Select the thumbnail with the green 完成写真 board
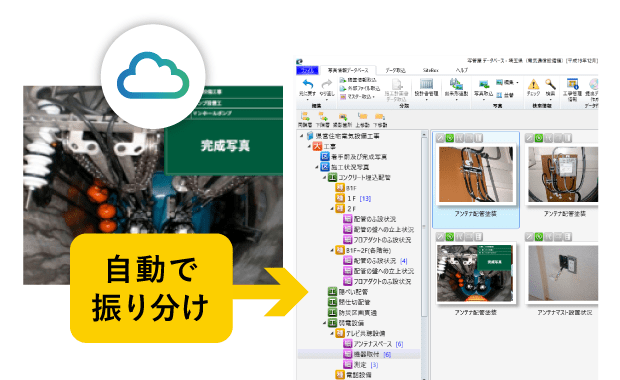The width and height of the screenshot is (620, 380). [476, 273]
